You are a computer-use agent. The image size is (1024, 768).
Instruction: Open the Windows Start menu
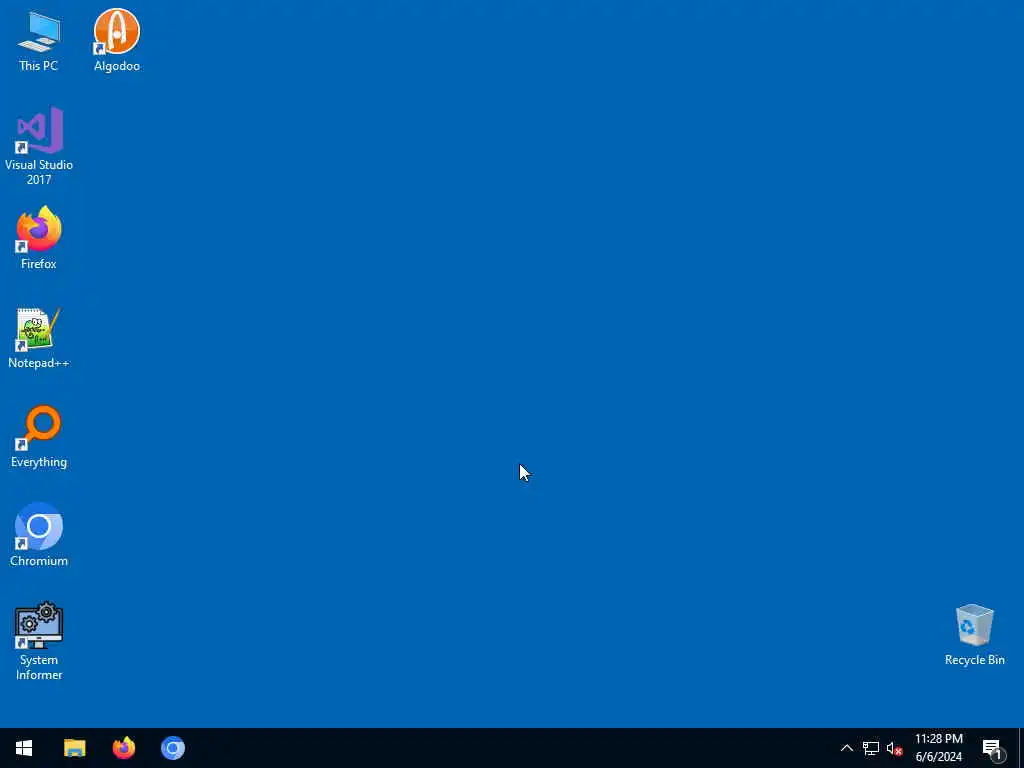point(24,748)
